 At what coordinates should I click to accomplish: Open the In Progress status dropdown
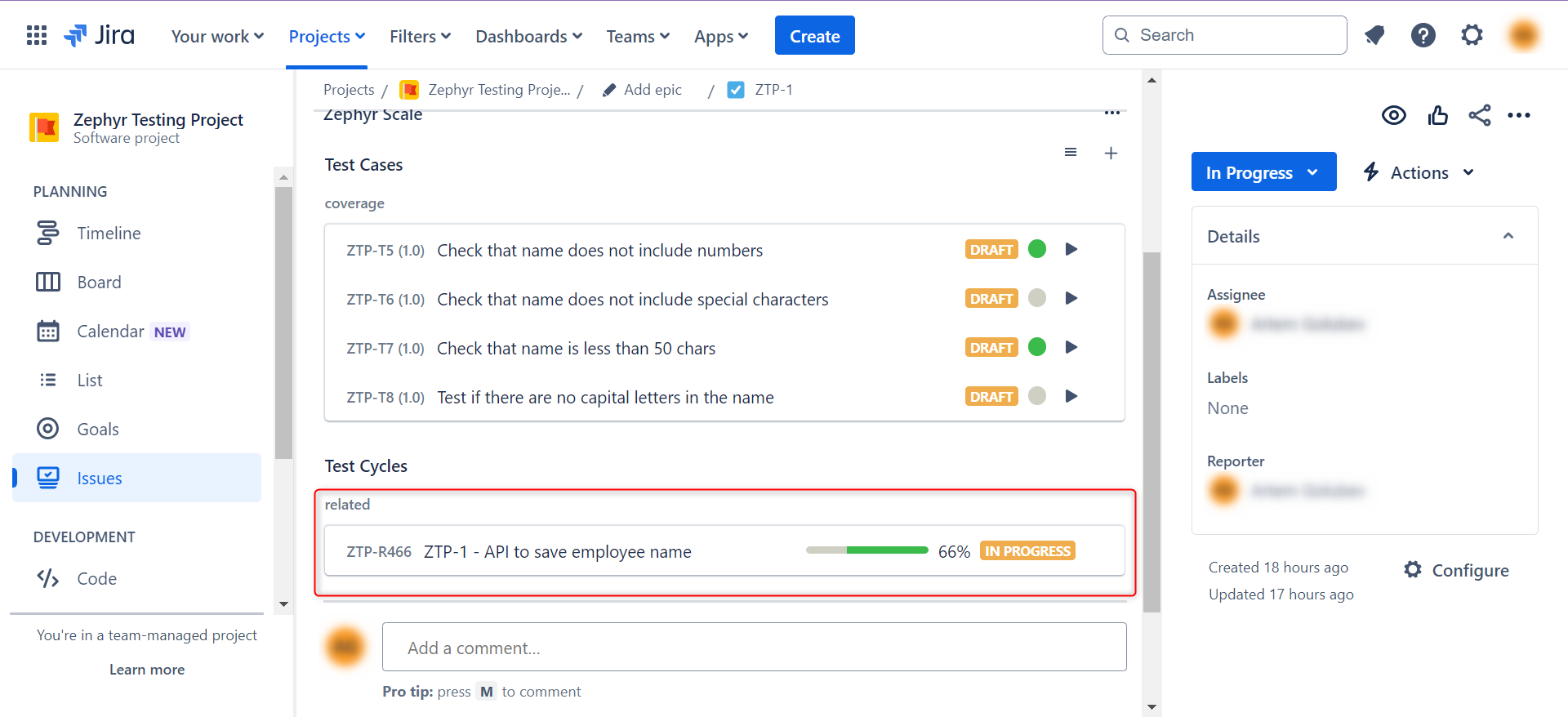point(1263,172)
